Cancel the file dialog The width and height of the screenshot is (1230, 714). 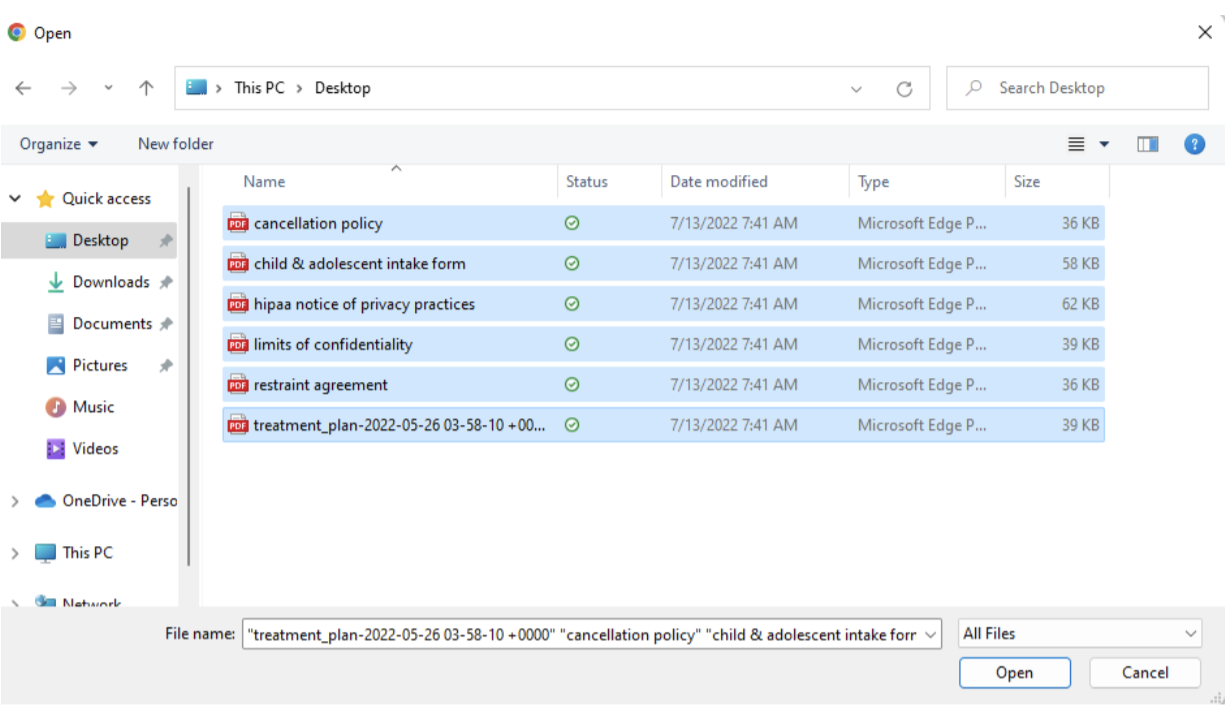(1144, 672)
